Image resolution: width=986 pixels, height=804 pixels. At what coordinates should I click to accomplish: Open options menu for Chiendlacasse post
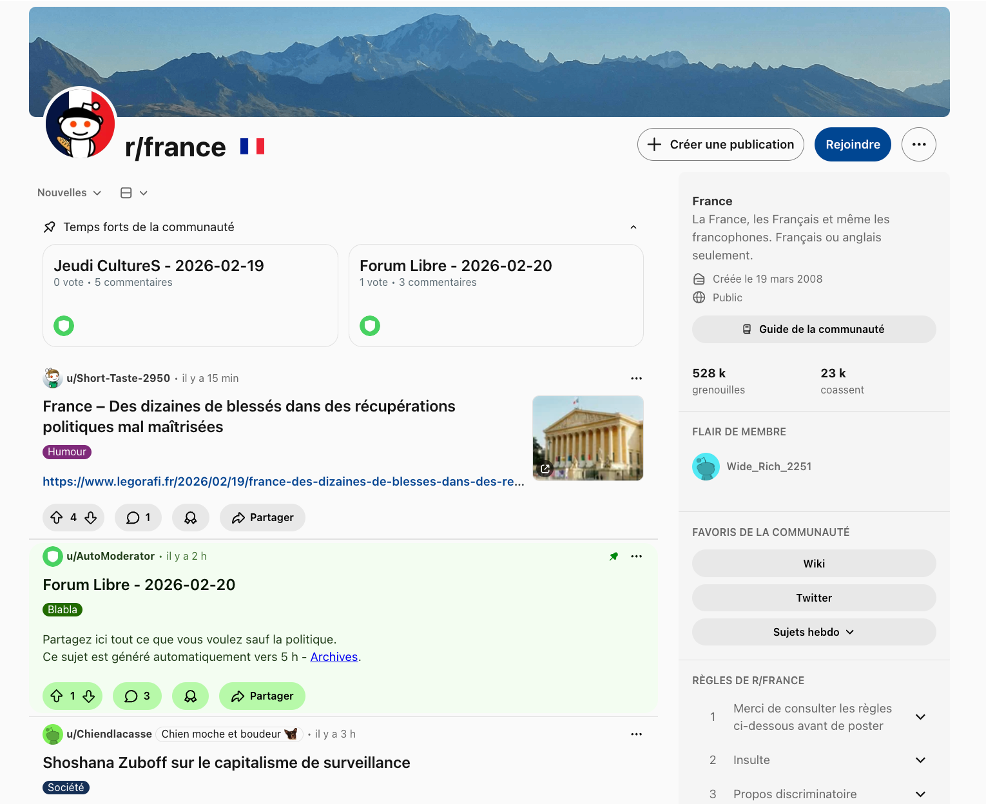[636, 734]
